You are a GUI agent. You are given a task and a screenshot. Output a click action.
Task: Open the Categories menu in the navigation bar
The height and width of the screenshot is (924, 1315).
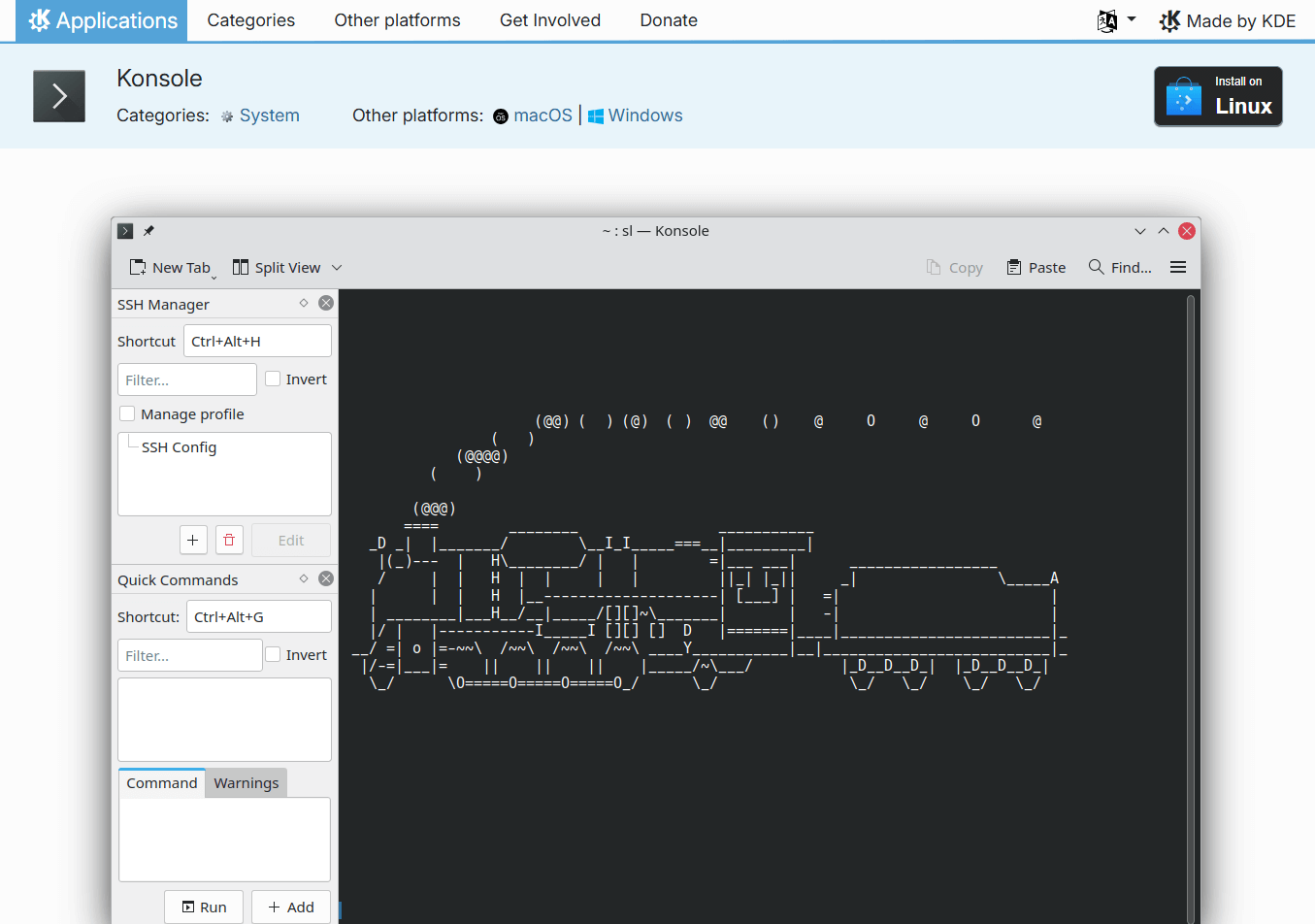click(x=250, y=19)
